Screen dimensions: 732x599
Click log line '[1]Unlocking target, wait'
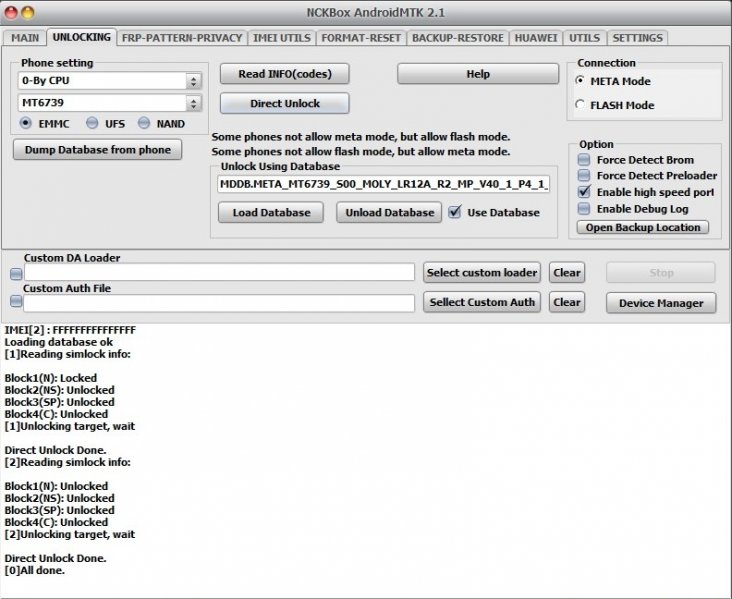coord(70,426)
